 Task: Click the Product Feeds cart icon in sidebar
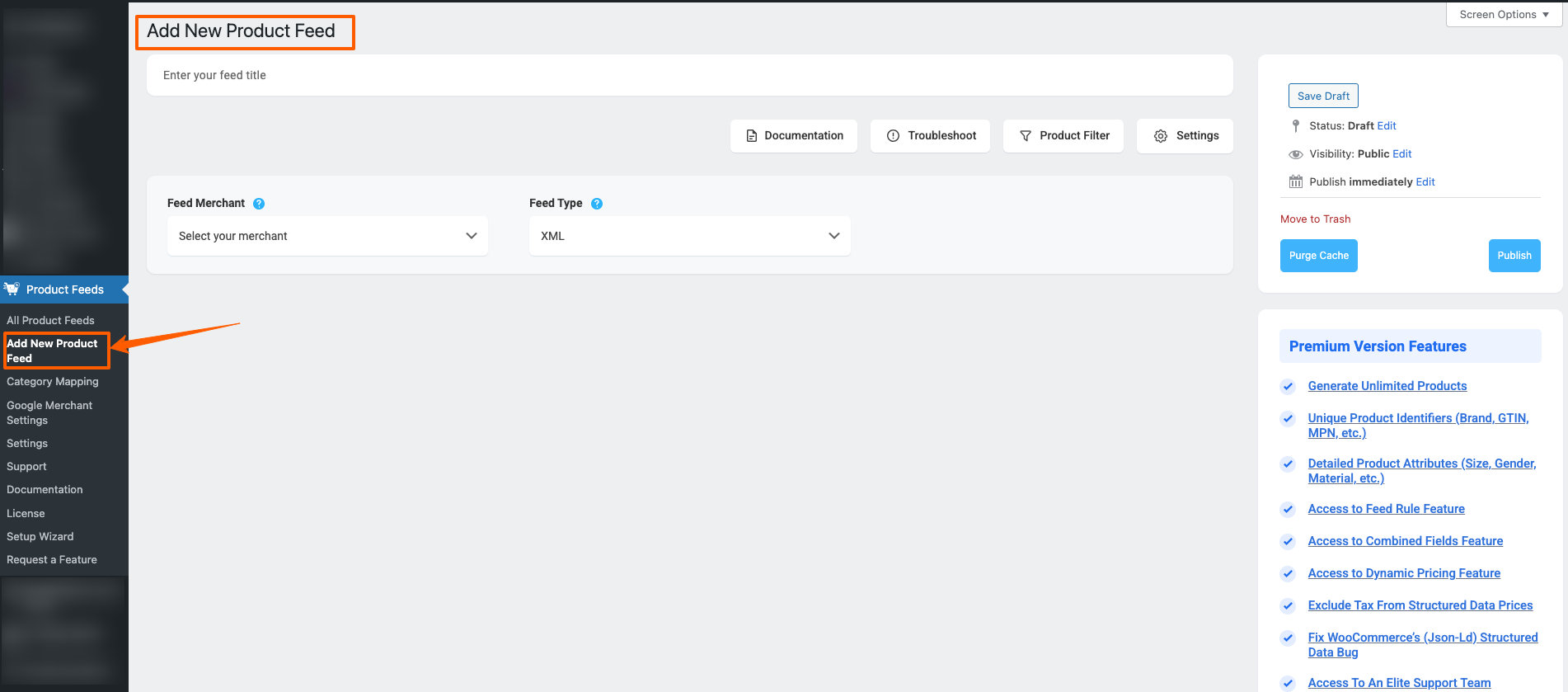pos(12,290)
